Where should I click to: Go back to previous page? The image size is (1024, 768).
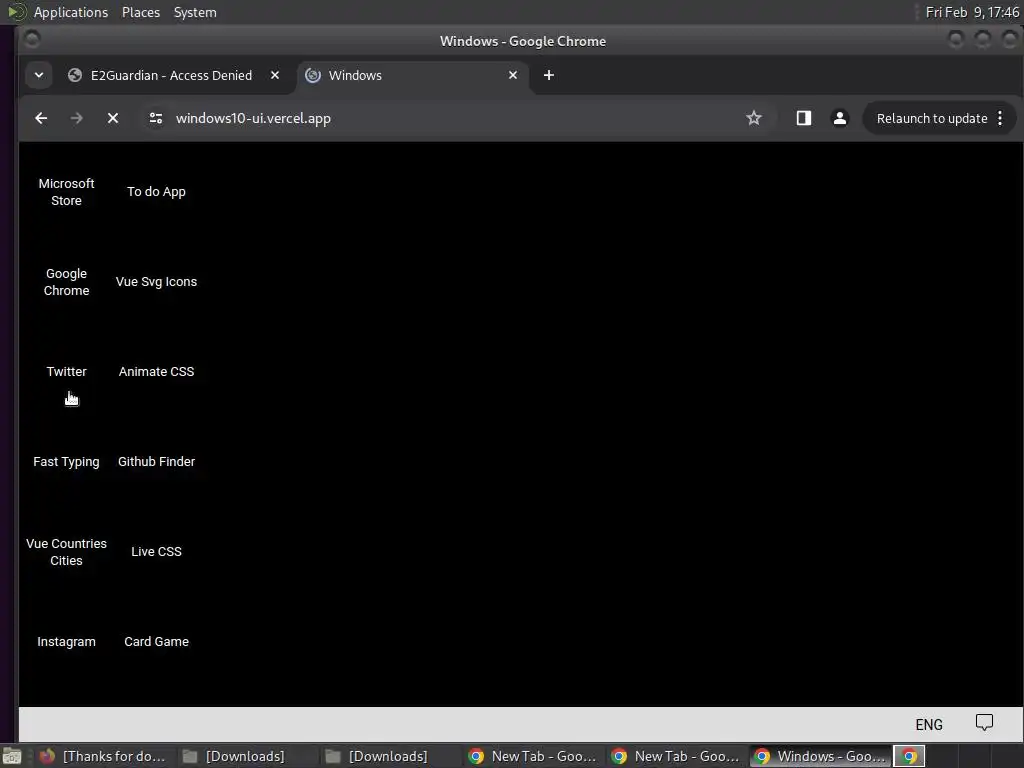pyautogui.click(x=41, y=118)
